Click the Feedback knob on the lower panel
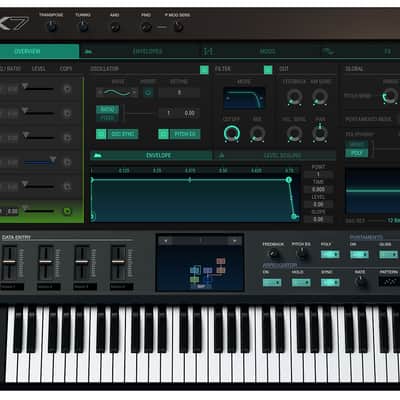Screen dimensions: 400x400 (273, 254)
